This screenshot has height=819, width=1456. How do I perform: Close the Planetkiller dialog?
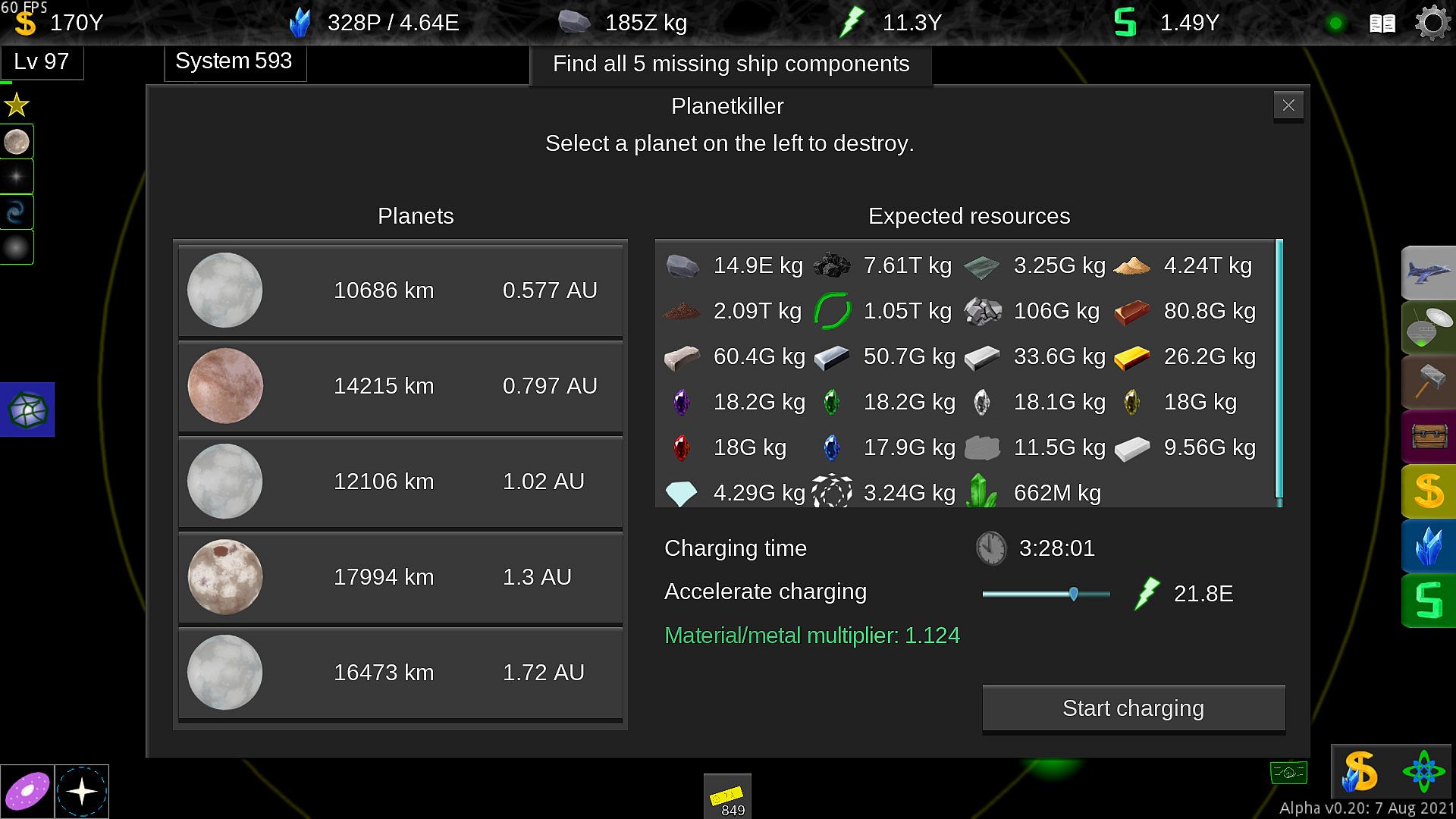[x=1288, y=105]
